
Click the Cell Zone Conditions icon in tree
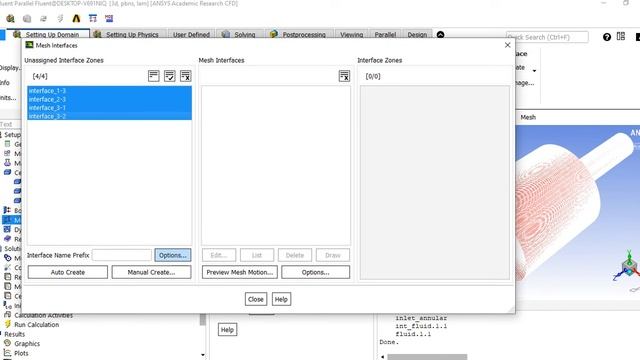(x=7, y=172)
